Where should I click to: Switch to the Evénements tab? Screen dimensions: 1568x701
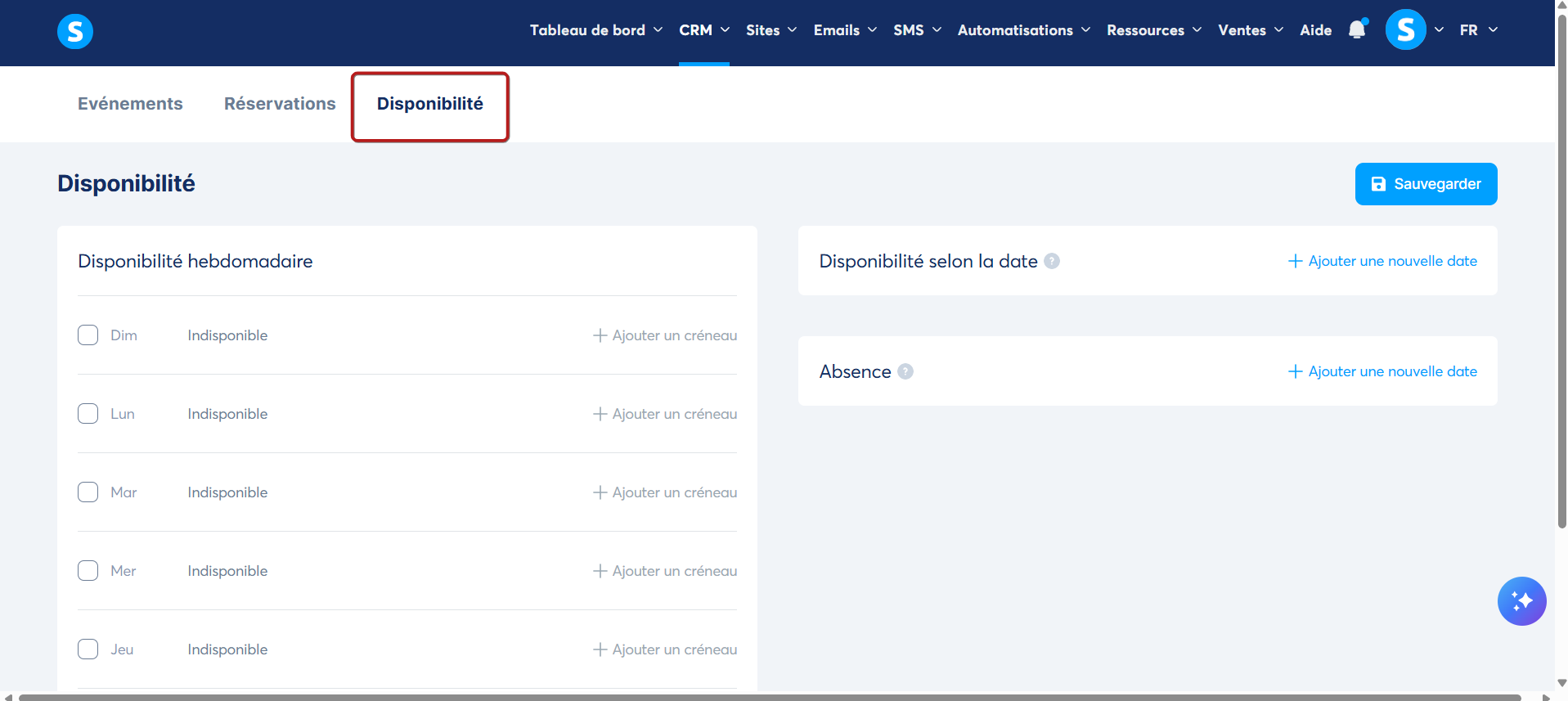tap(130, 104)
